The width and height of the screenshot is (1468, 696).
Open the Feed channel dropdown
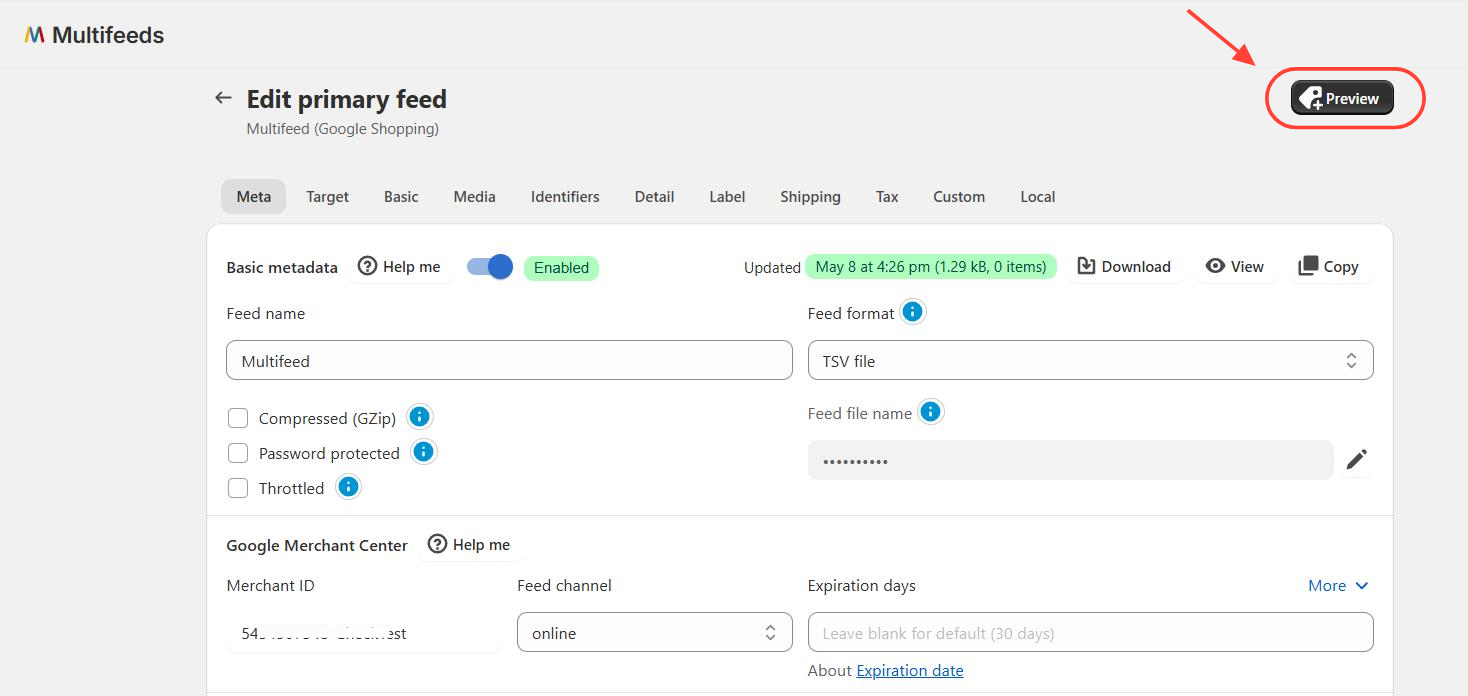[x=654, y=632]
